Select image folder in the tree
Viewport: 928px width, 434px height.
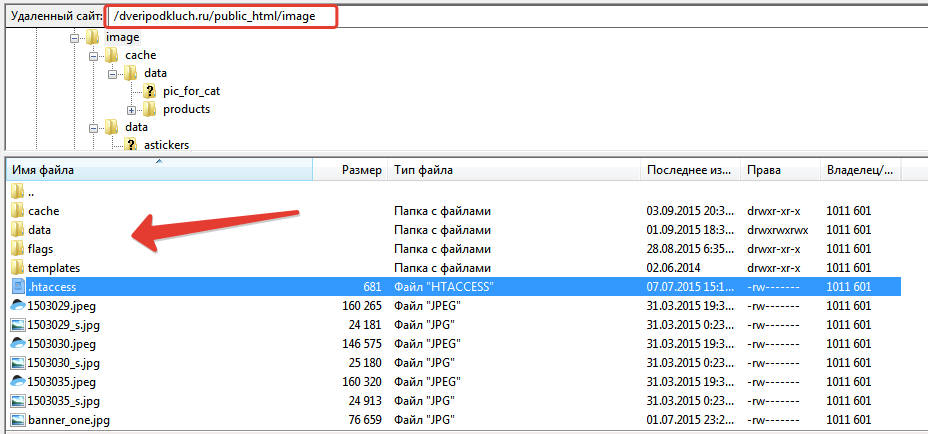pos(123,37)
